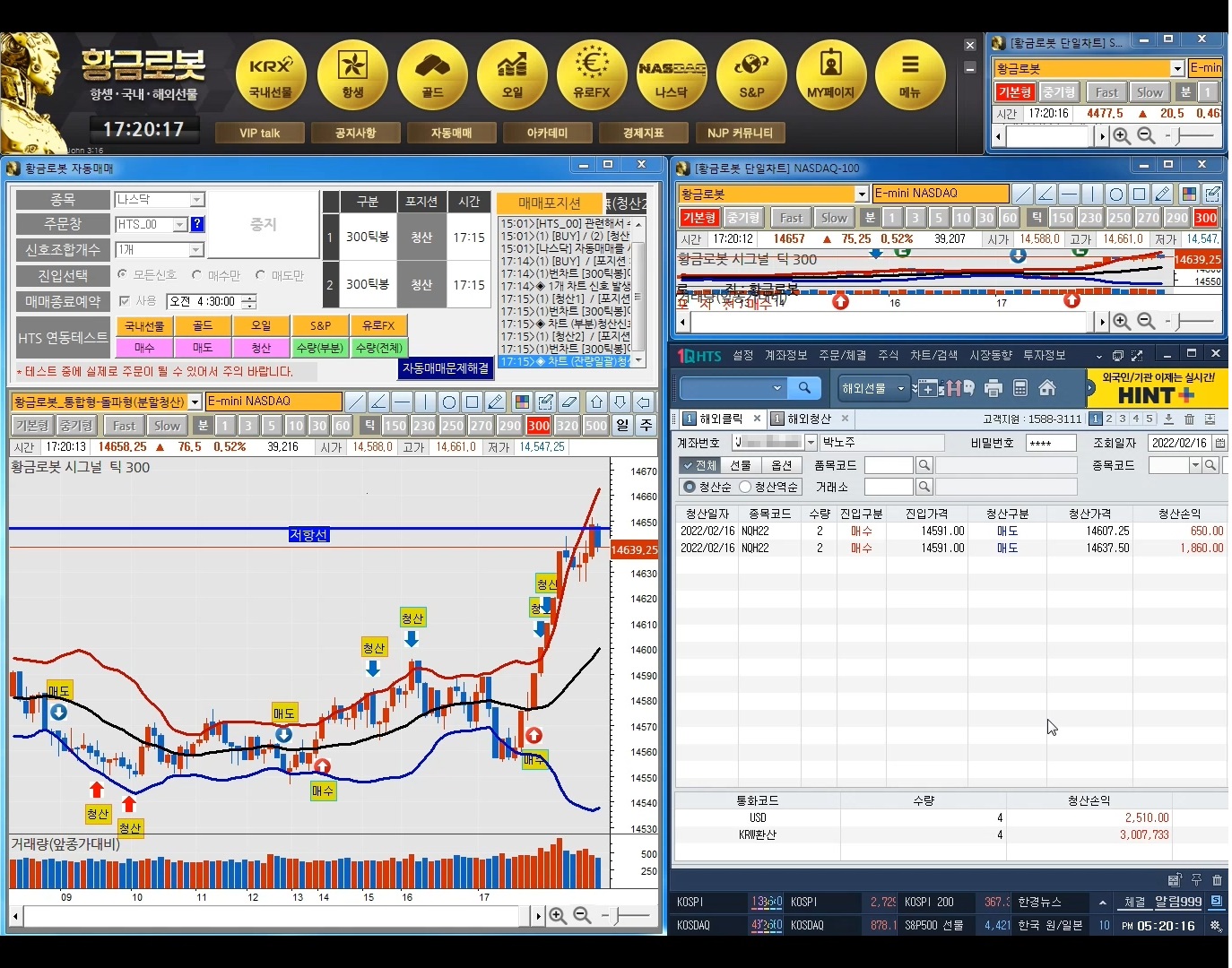Zoom in on main chart with magnifier plus
Screen dimensions: 1232x968
pyautogui.click(x=558, y=915)
